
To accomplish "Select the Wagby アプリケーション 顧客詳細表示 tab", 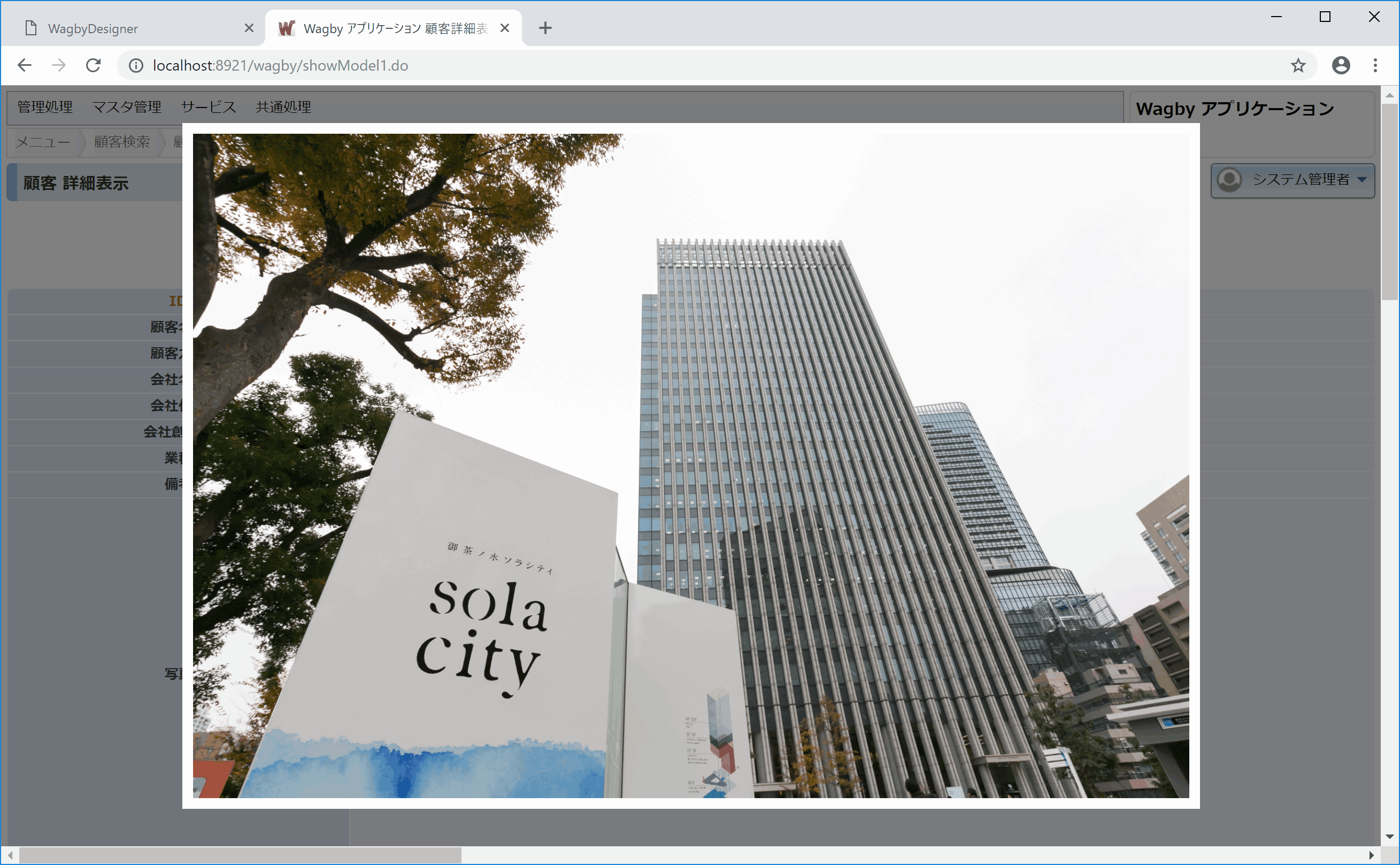I will click(394, 28).
